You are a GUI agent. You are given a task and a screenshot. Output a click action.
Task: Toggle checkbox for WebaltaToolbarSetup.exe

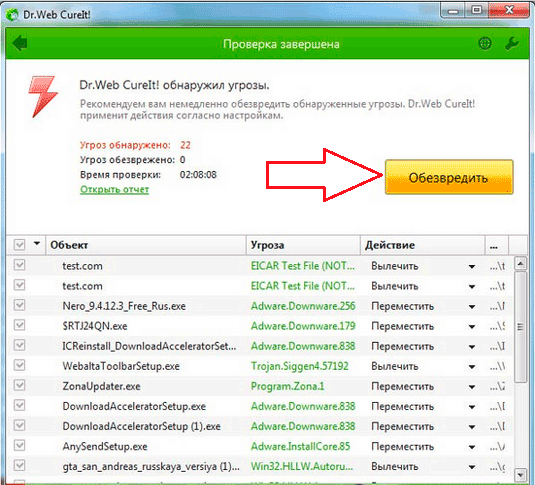click(x=19, y=366)
